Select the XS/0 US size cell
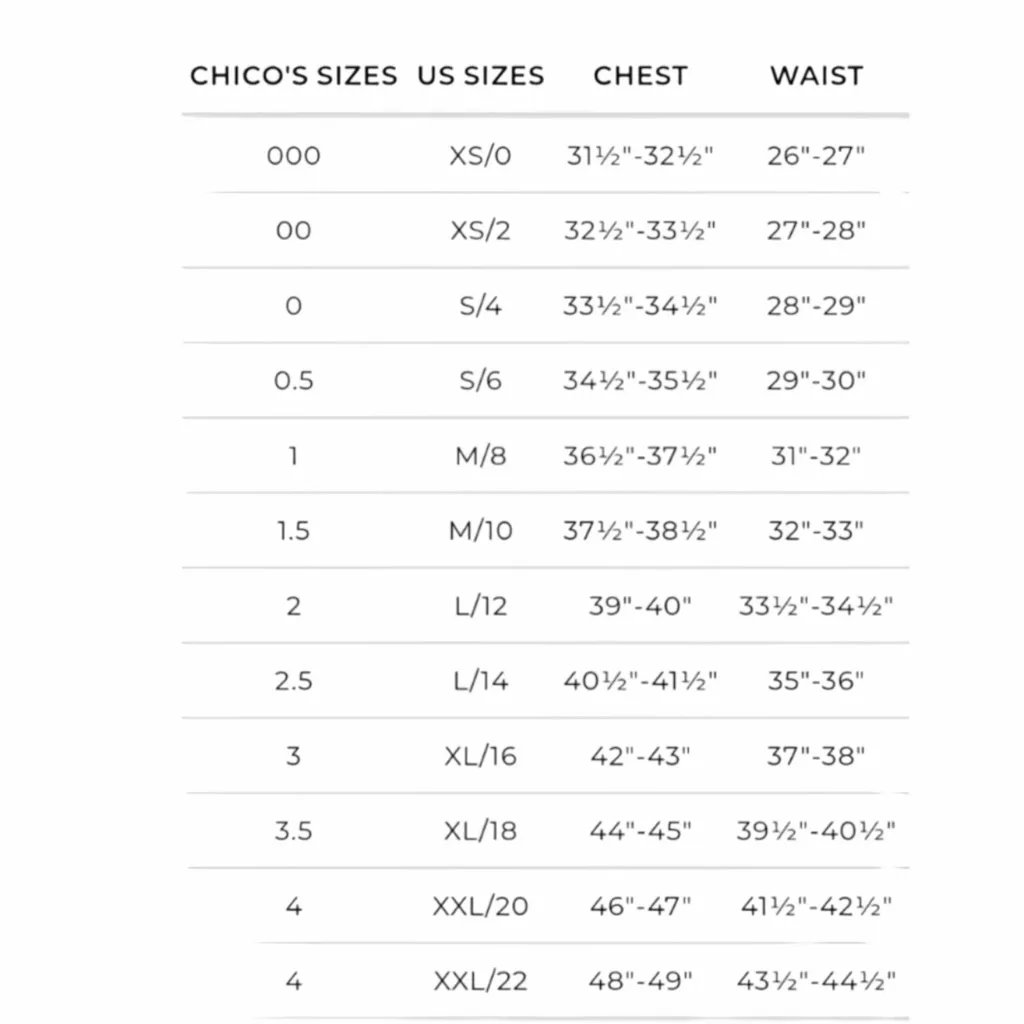1024x1024 pixels. click(x=480, y=156)
